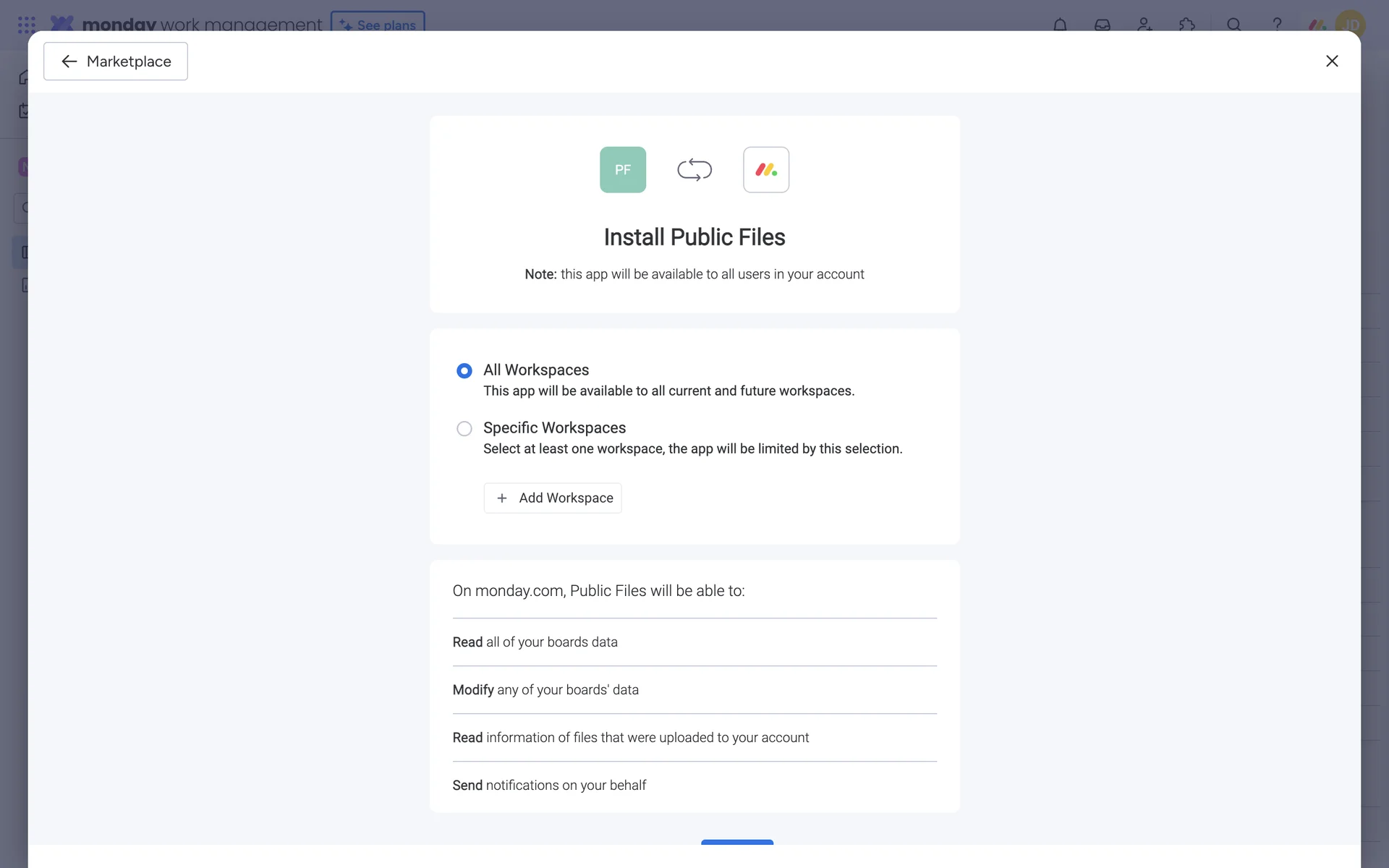Open the JD user avatar menu
This screenshot has height=868, width=1389.
1350,25
